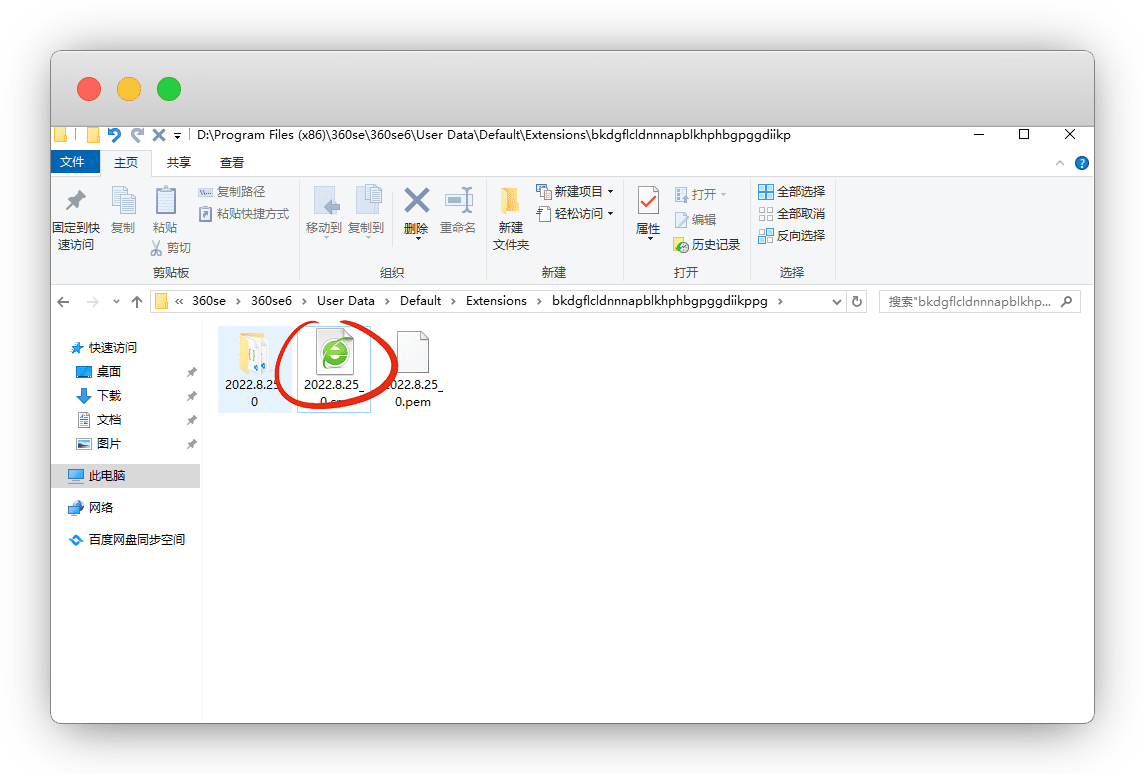
Task: Click the New Folder (新建文件夹) icon
Action: tap(510, 203)
